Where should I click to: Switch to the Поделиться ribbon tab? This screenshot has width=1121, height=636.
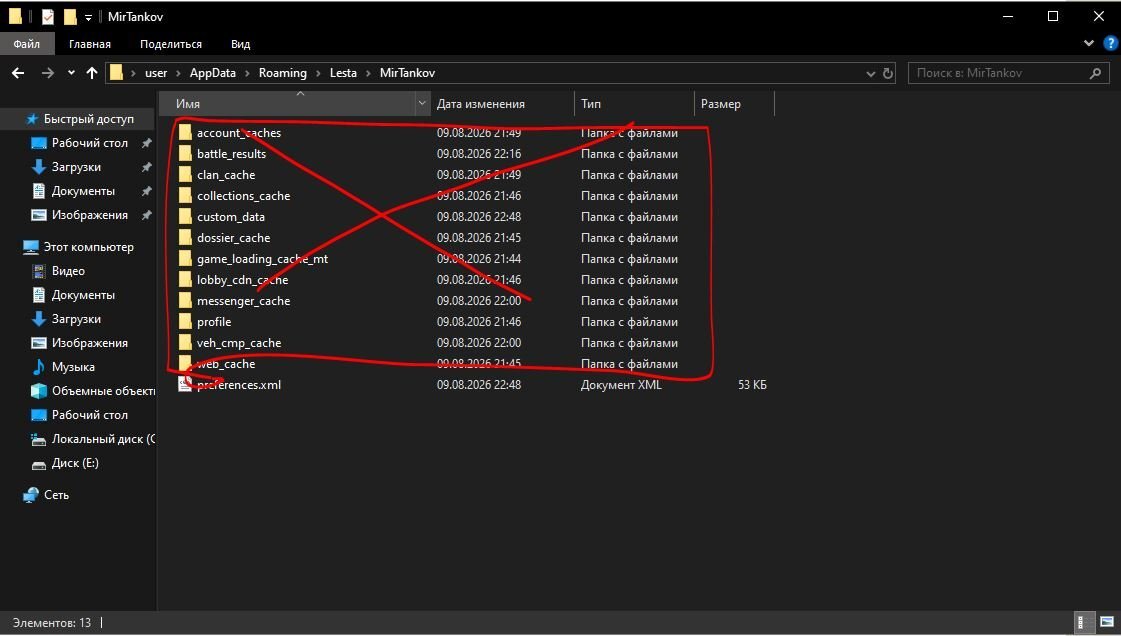(x=170, y=44)
